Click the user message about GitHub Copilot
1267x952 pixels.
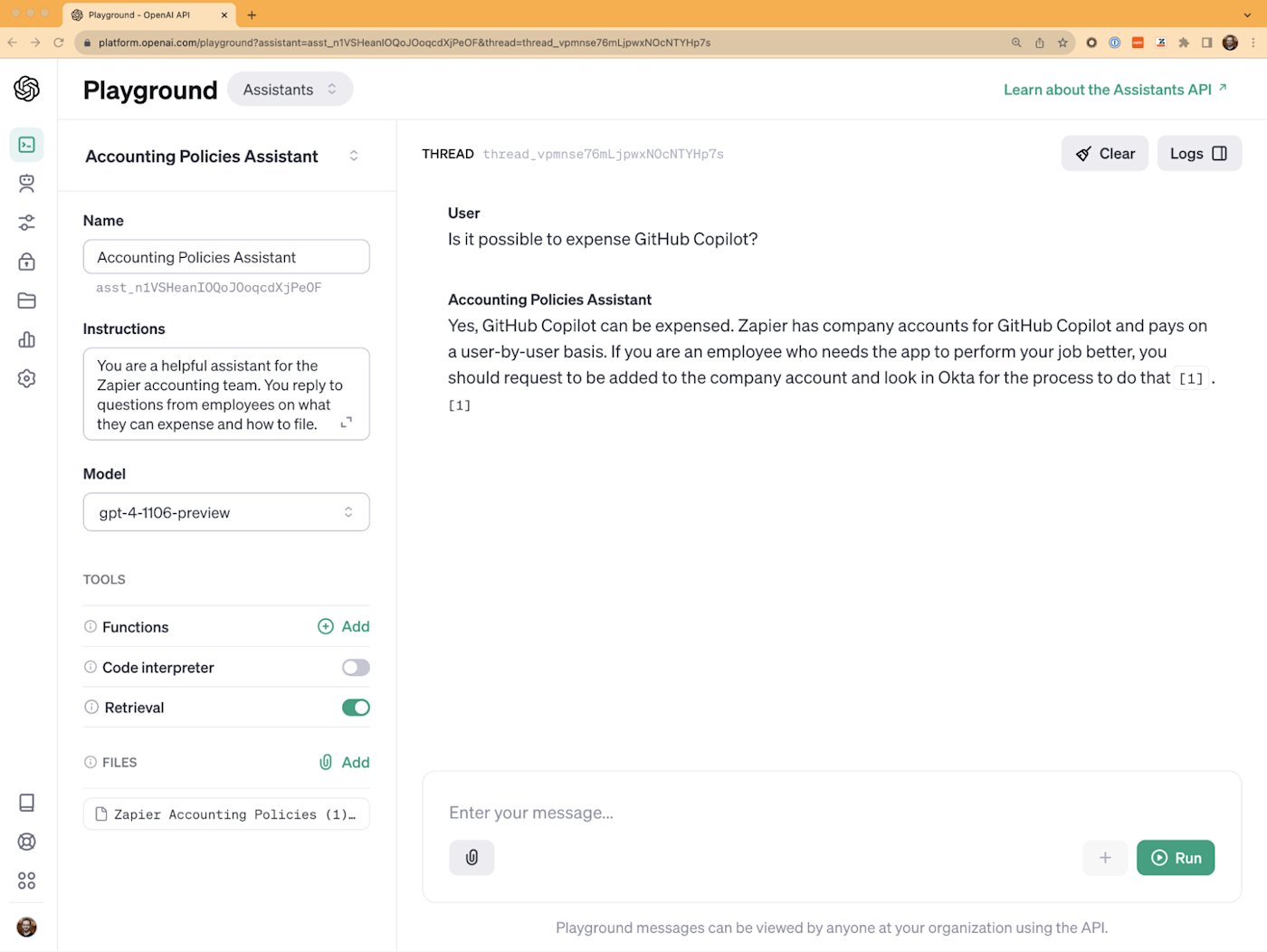point(603,239)
